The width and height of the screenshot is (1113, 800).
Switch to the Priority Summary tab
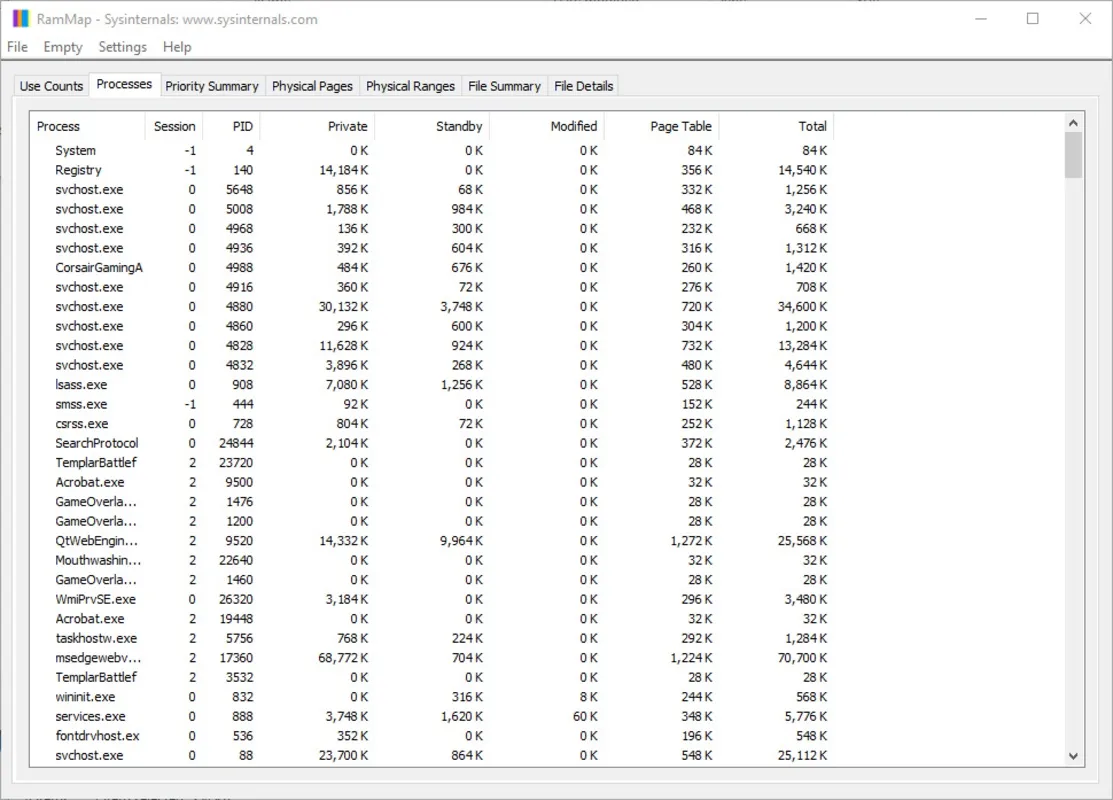point(212,86)
